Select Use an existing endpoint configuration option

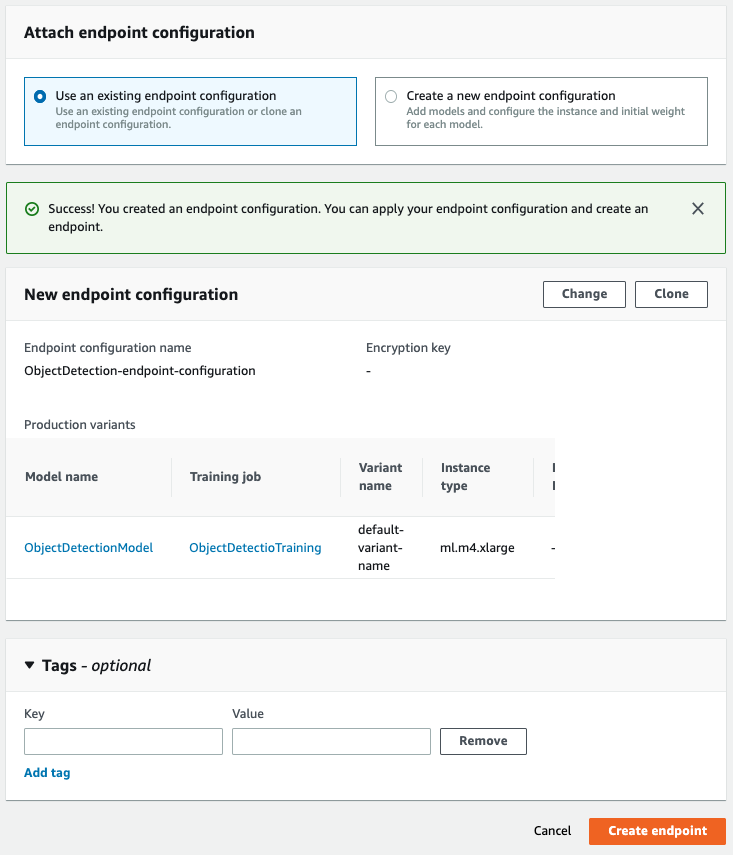40,97
